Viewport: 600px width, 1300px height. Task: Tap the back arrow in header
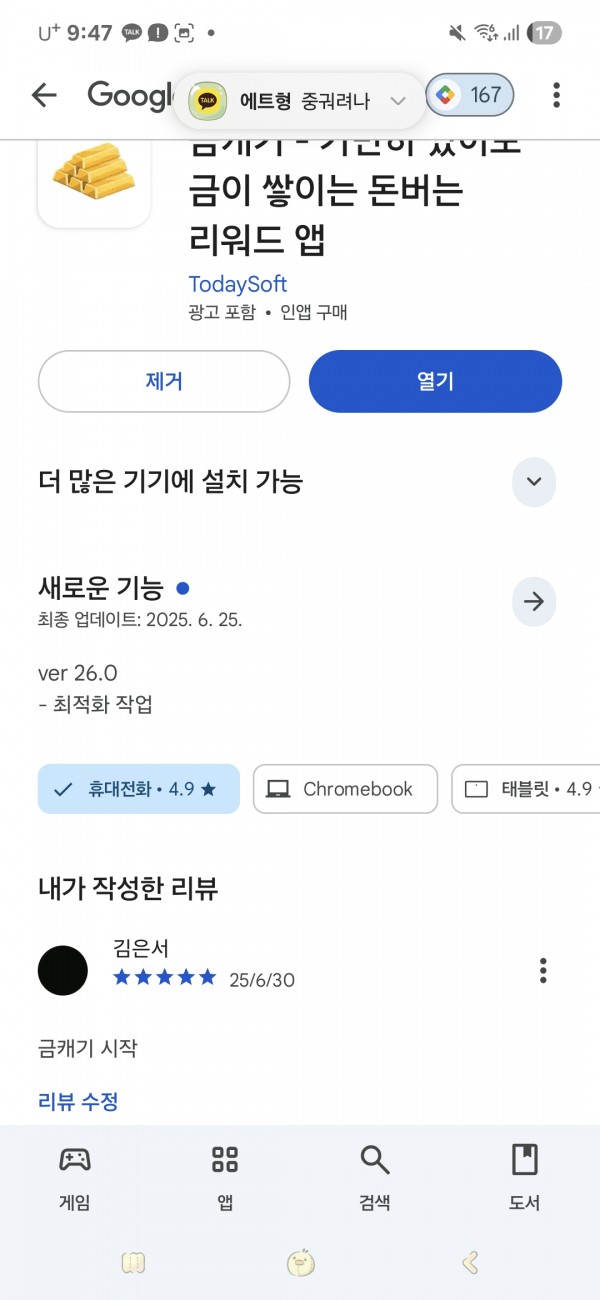pyautogui.click(x=44, y=95)
